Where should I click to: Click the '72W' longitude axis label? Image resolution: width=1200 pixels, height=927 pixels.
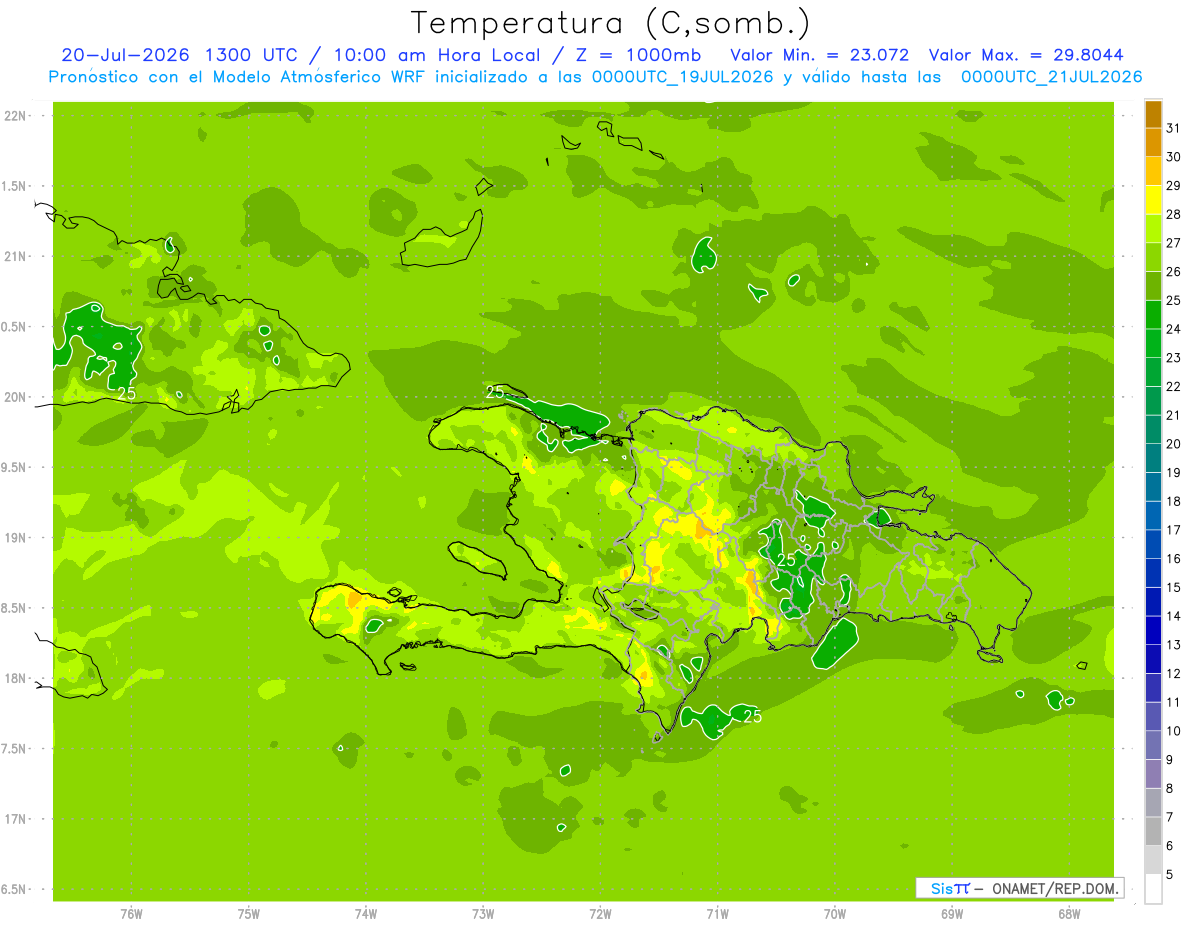tap(600, 913)
